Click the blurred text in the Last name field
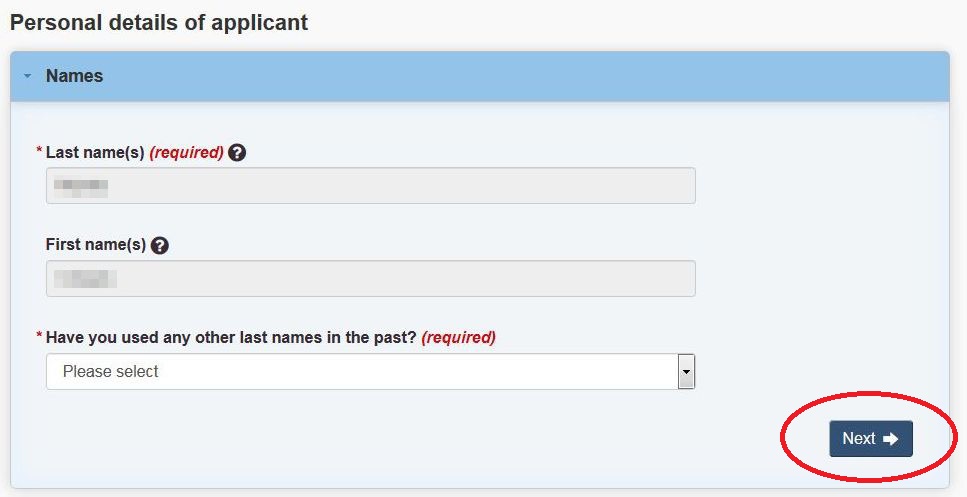967x497 pixels. coord(81,186)
